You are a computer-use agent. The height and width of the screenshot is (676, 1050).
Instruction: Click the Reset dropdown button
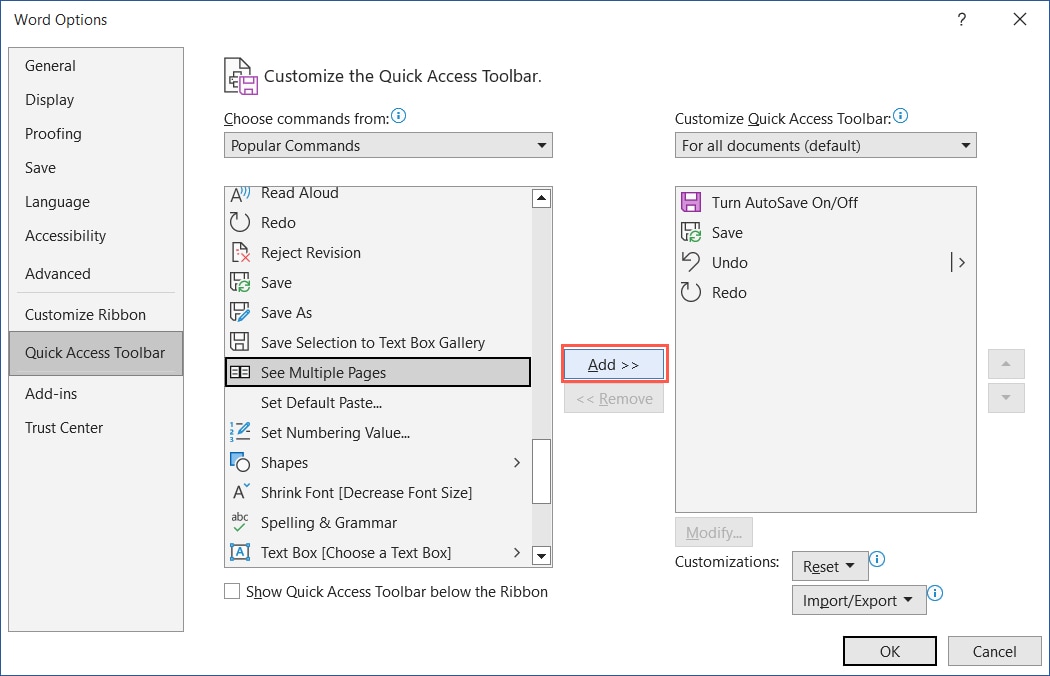829,565
